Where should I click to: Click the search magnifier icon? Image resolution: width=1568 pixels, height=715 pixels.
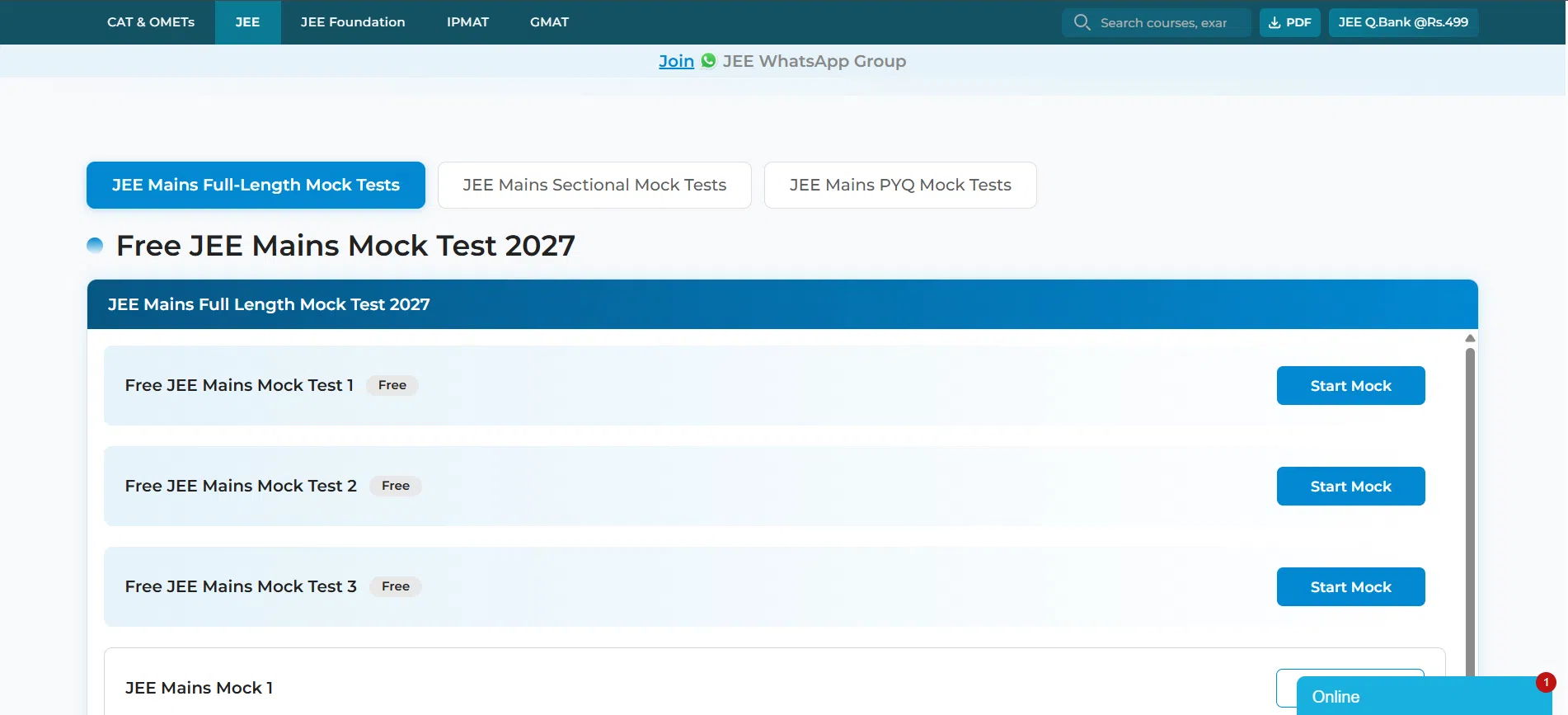click(x=1082, y=22)
